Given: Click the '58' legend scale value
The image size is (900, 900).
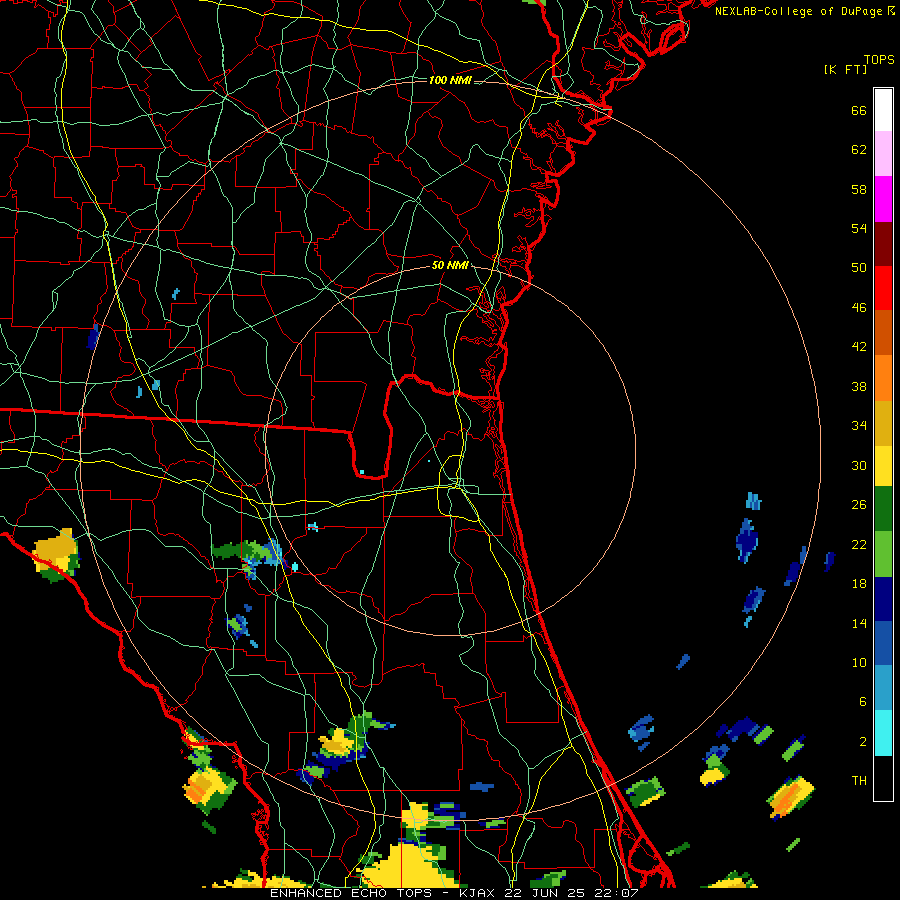Looking at the screenshot, I should coord(859,189).
